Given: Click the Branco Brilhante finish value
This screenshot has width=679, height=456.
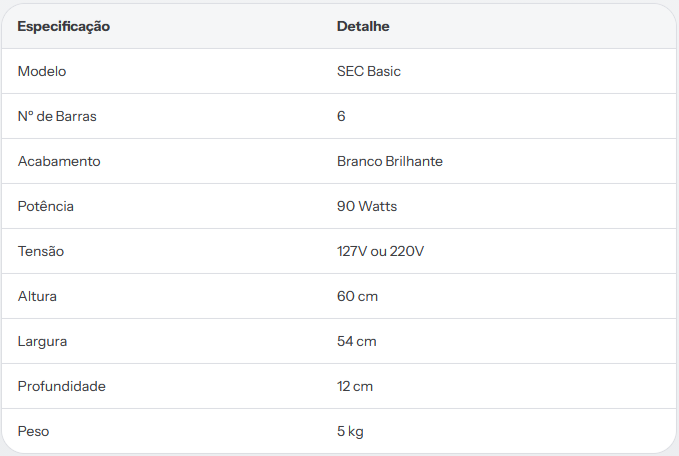Looking at the screenshot, I should 390,161.
